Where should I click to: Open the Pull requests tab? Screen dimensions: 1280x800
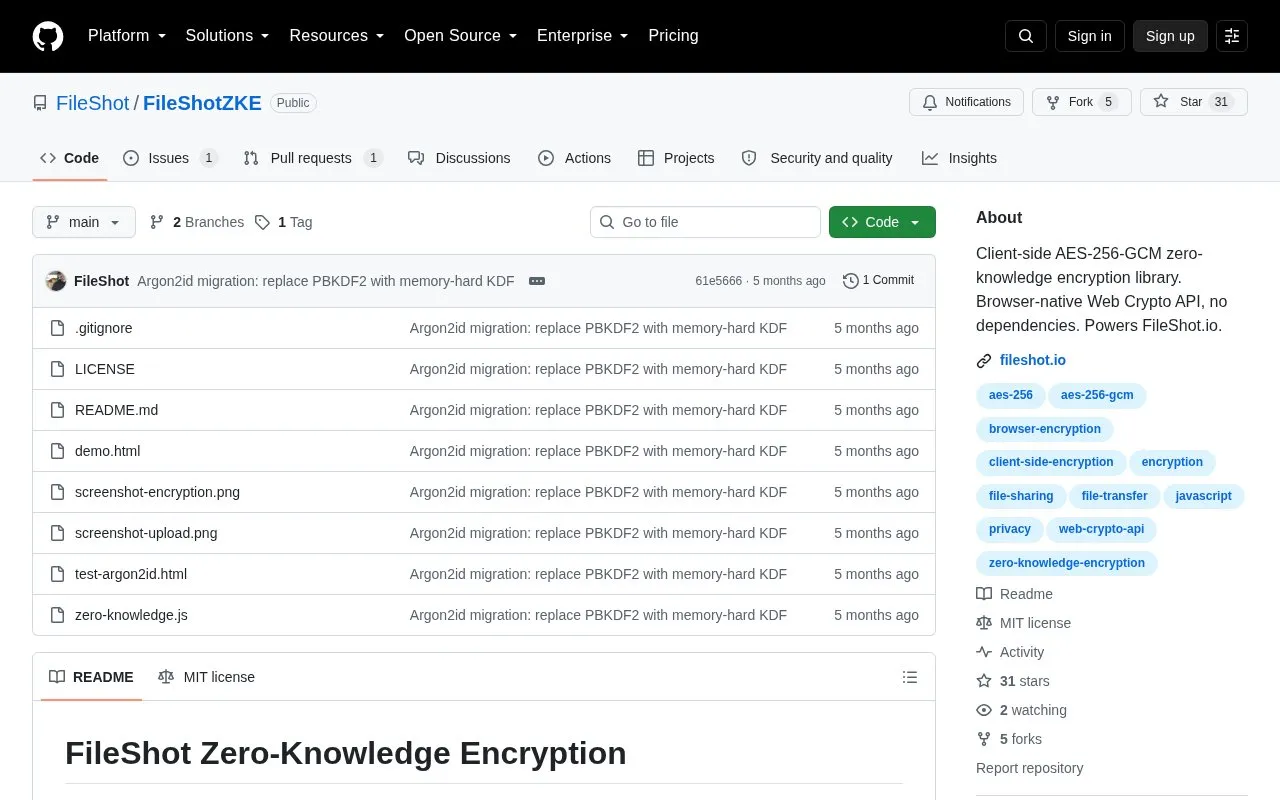(x=313, y=158)
